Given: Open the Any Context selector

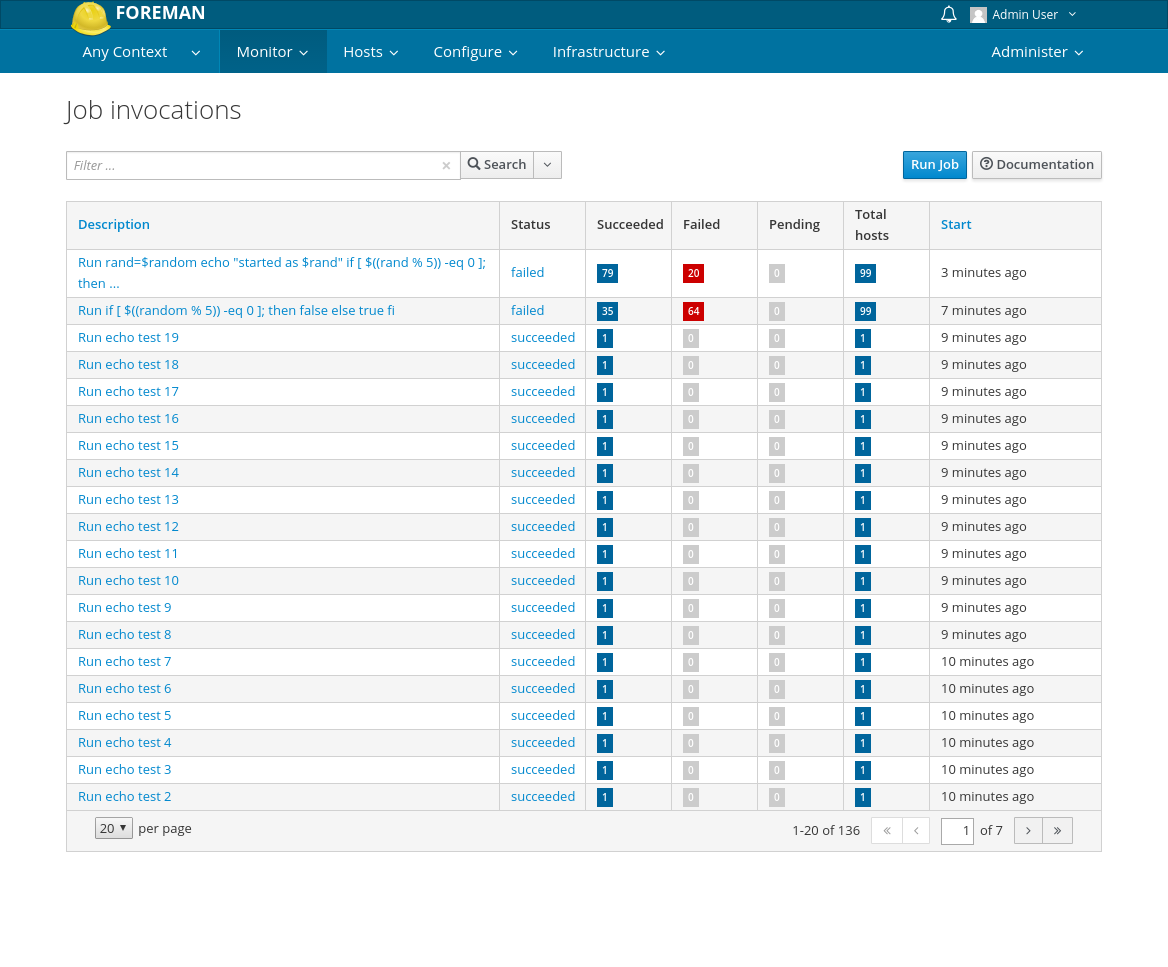Looking at the screenshot, I should pyautogui.click(x=141, y=52).
